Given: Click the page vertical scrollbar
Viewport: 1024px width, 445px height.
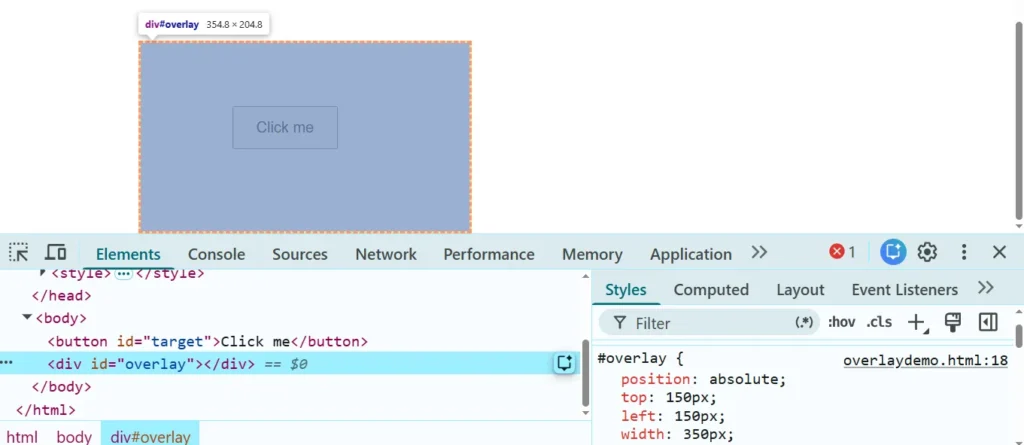Looking at the screenshot, I should coord(1019,121).
